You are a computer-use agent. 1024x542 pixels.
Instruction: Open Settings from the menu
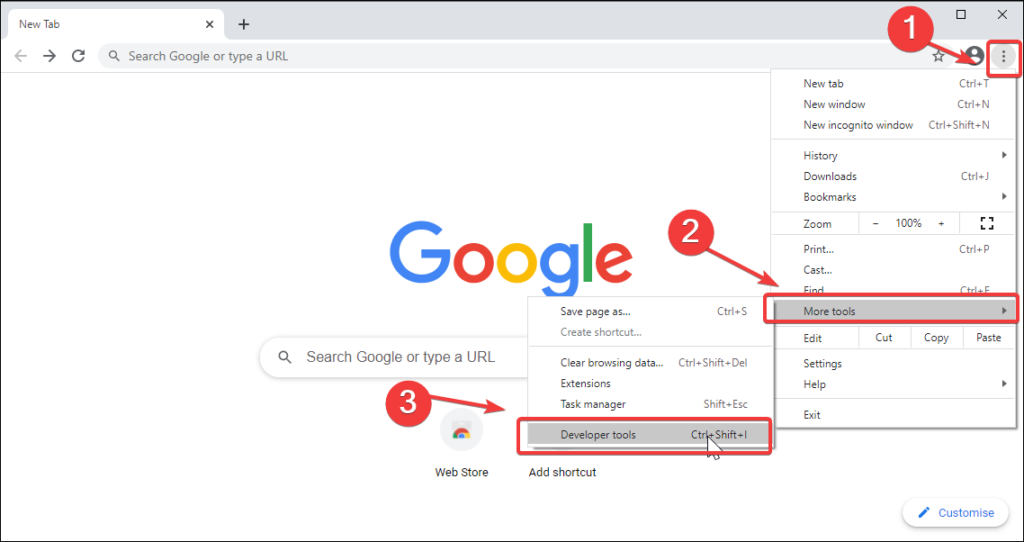click(893, 364)
